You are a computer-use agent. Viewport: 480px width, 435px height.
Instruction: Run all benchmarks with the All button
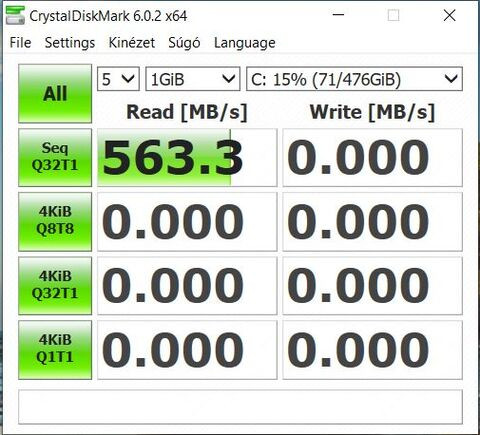coord(55,93)
